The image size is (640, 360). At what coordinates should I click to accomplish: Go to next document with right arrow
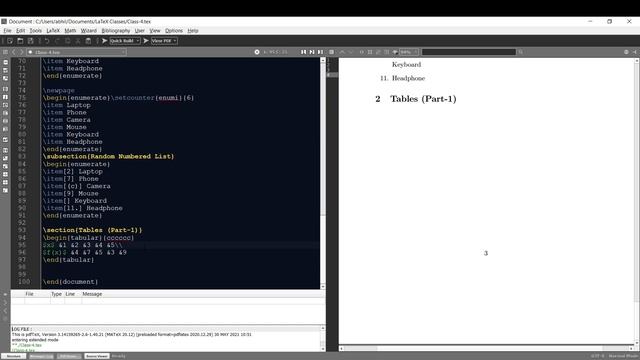pos(22,52)
